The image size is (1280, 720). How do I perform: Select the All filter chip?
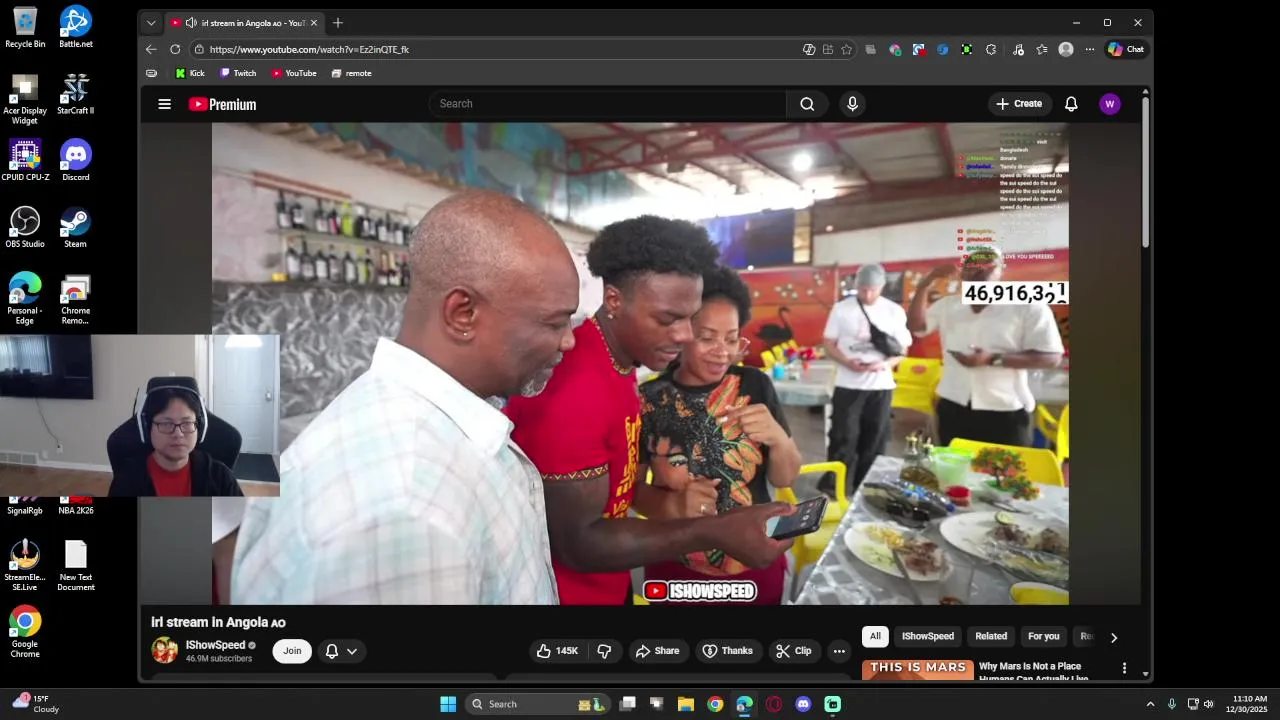point(875,636)
